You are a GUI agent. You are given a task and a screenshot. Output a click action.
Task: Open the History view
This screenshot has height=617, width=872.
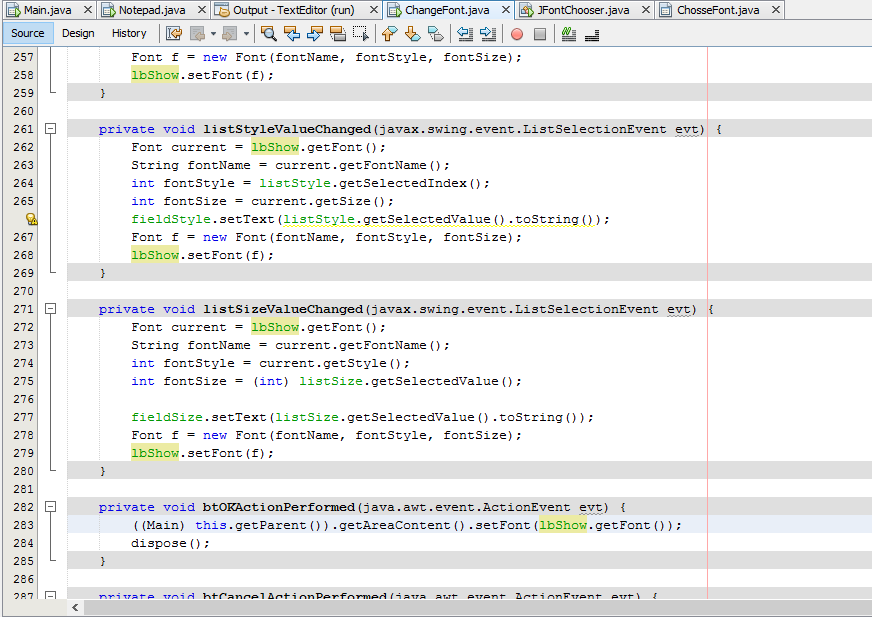(x=129, y=33)
